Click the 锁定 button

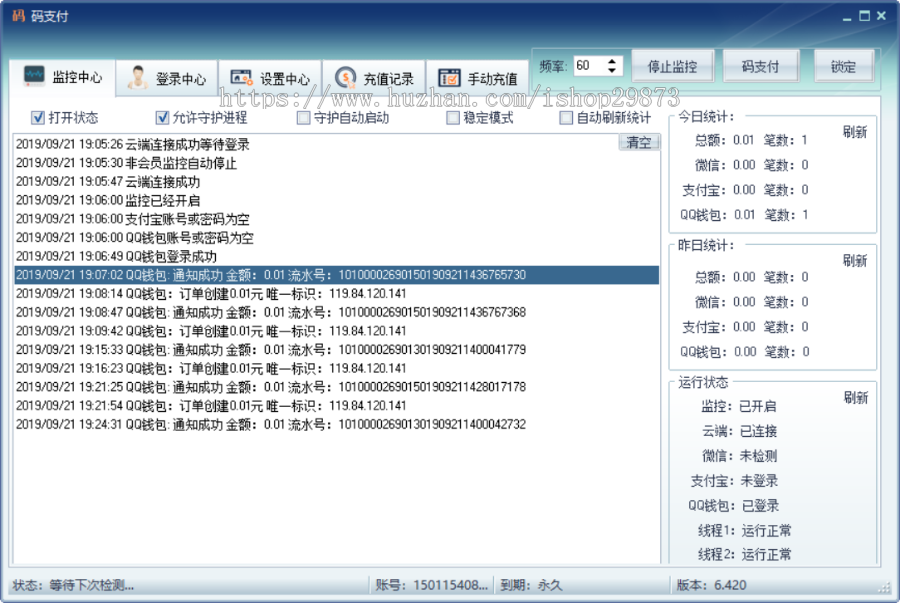tap(844, 67)
